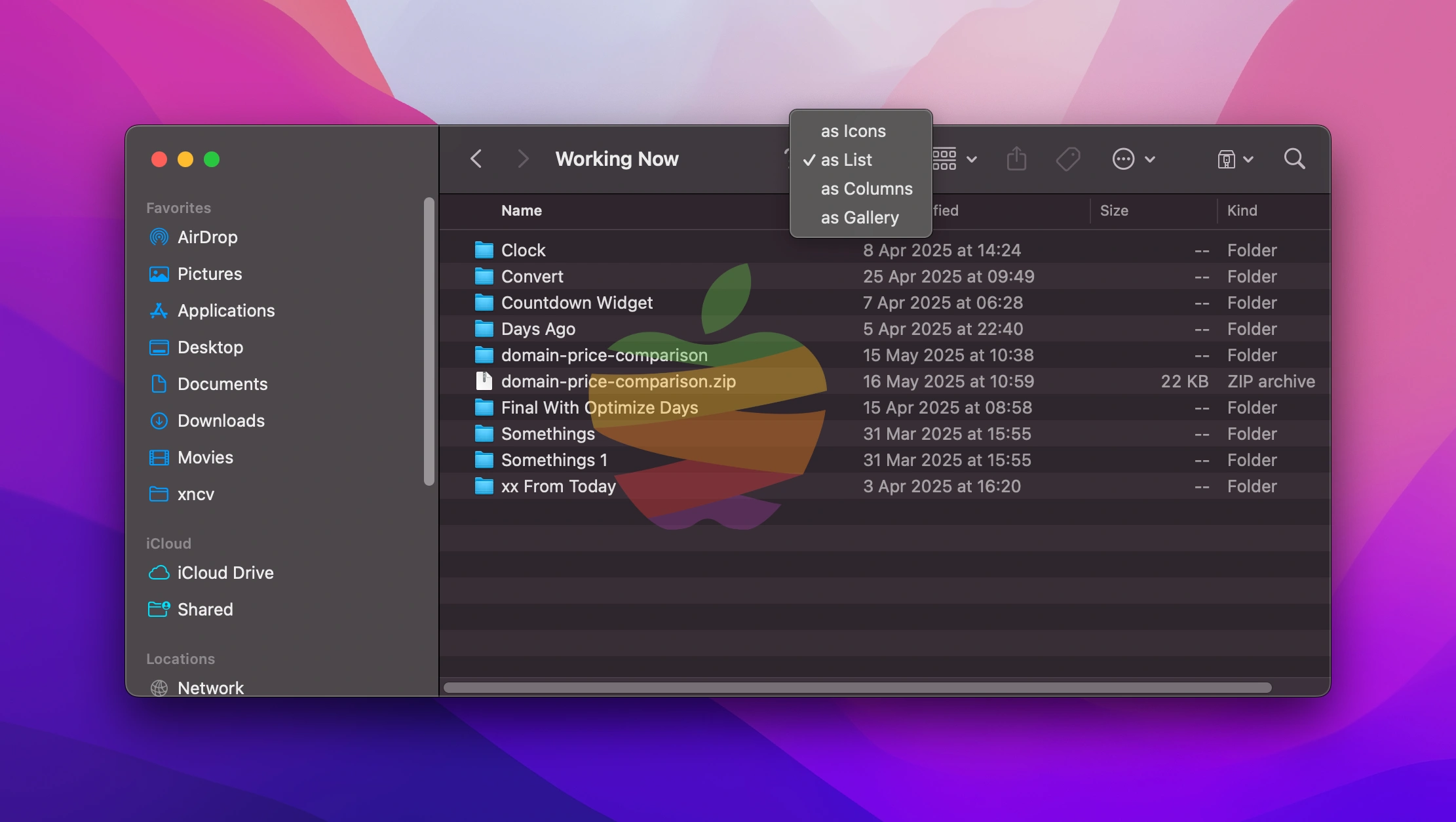This screenshot has width=1456, height=822.
Task: Open iCloud Drive in the sidebar
Action: 225,573
